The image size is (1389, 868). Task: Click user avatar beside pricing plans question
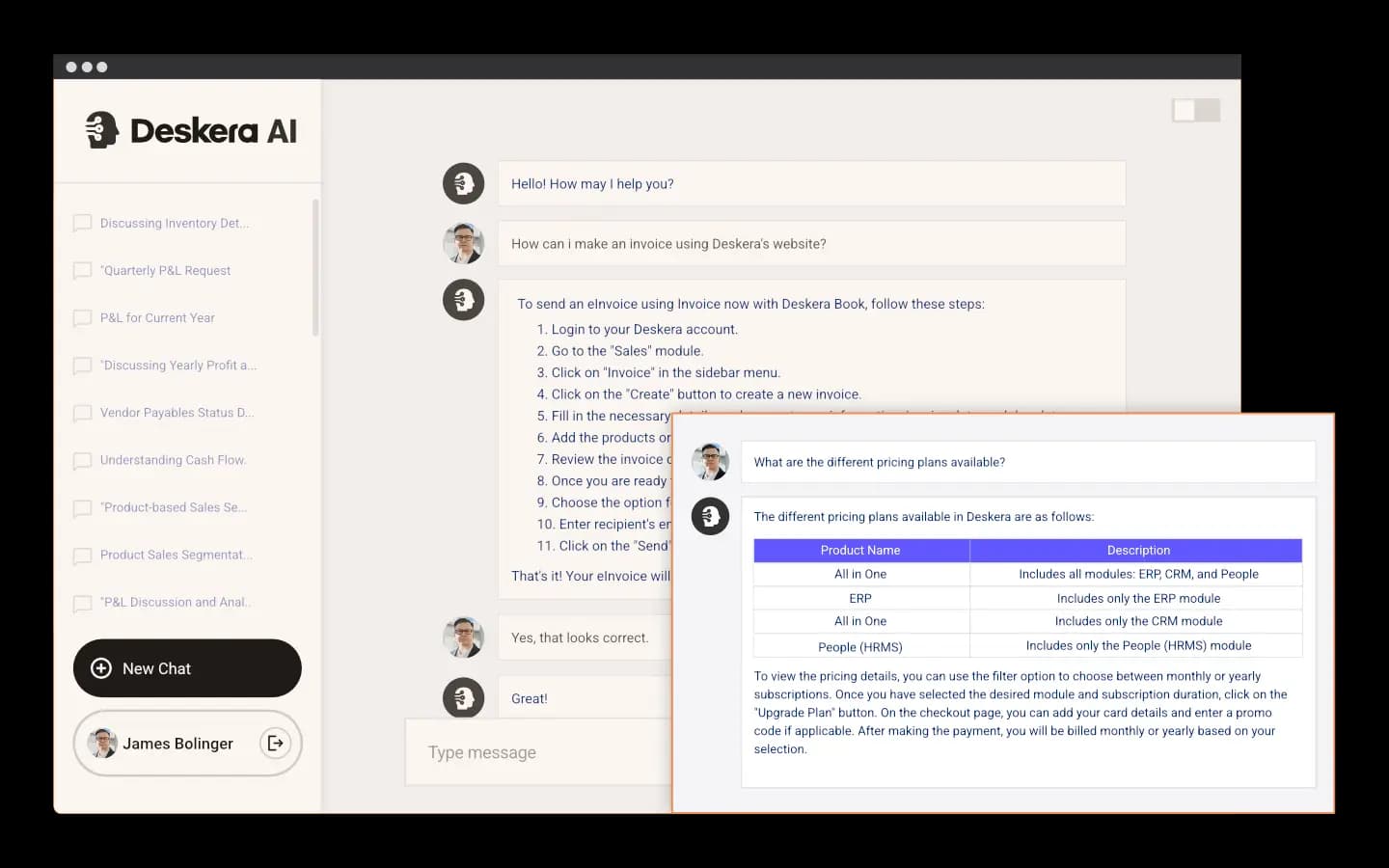tap(710, 462)
